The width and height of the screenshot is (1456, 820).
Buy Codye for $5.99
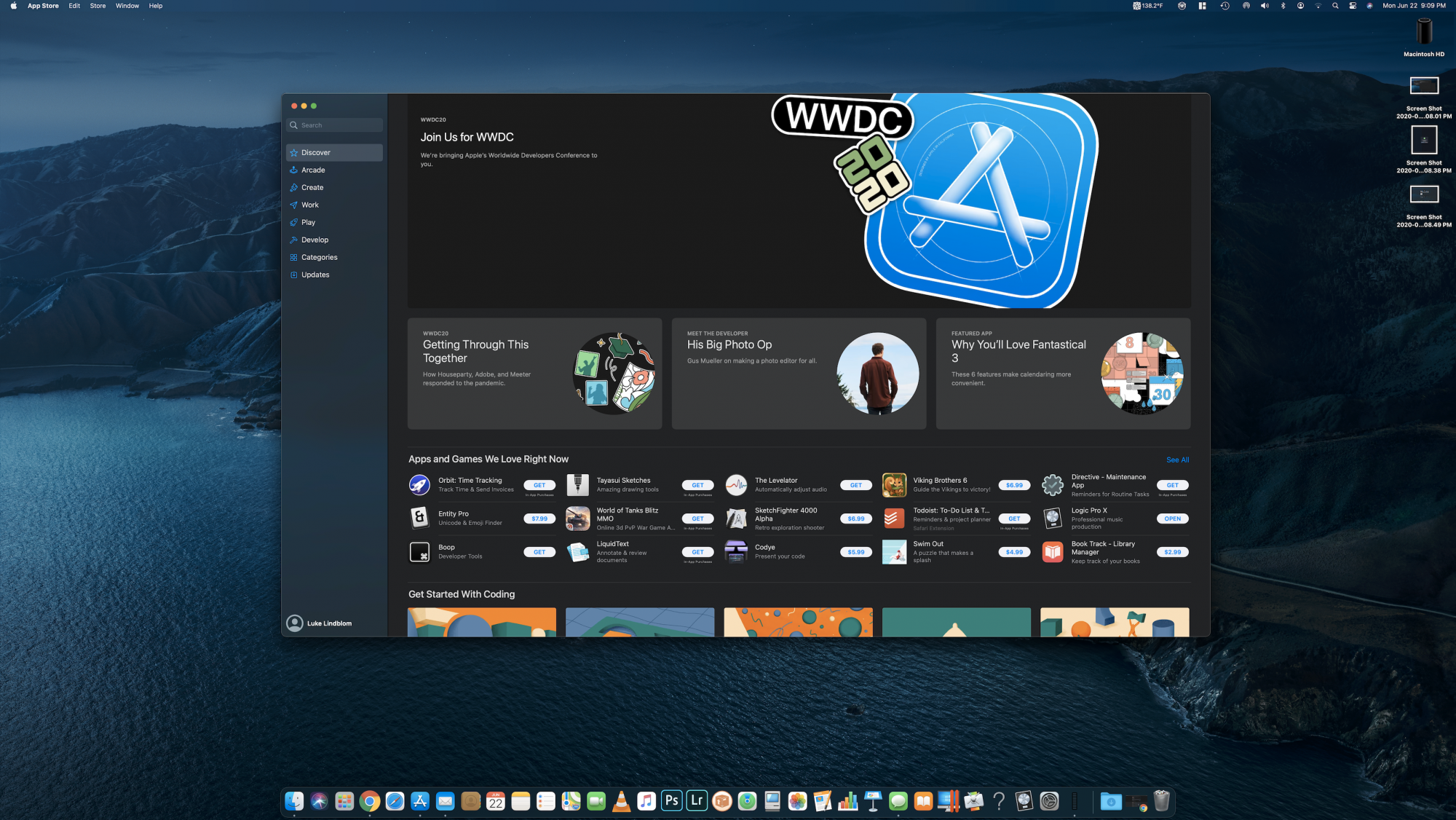click(856, 552)
